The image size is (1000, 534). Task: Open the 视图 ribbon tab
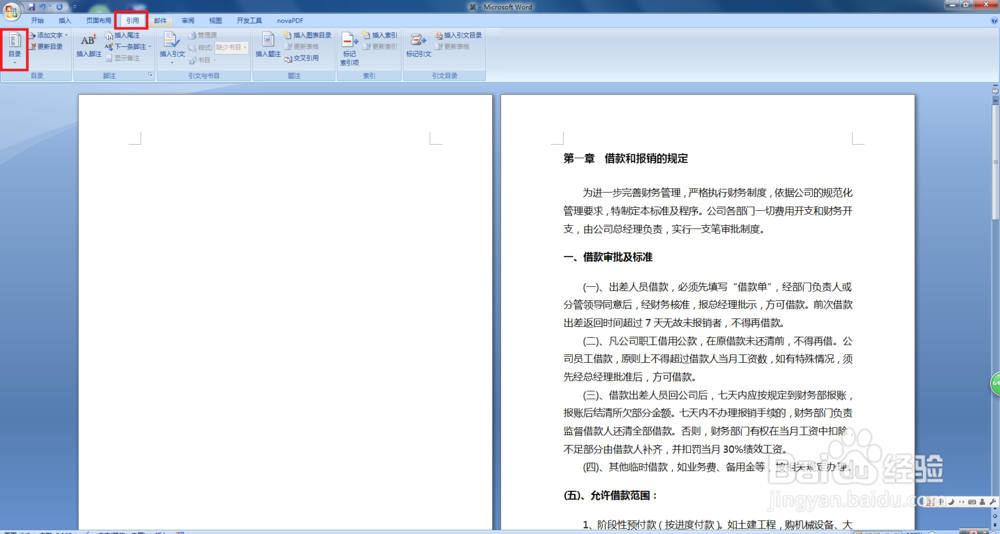point(216,20)
